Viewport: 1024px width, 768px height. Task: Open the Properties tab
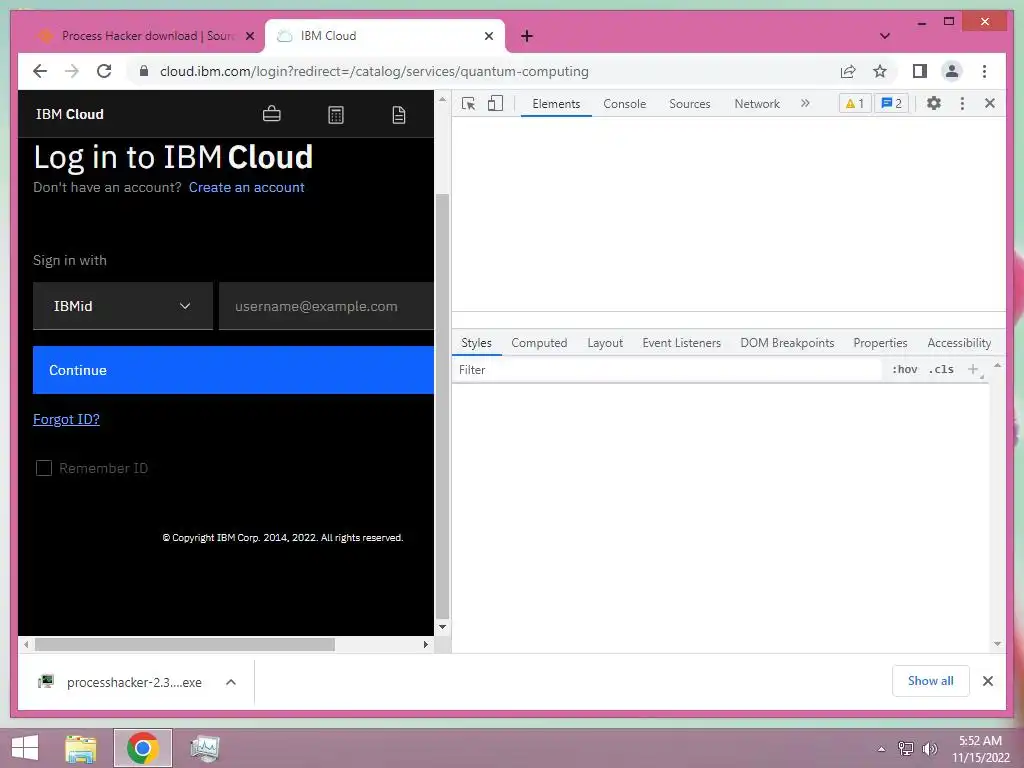pyautogui.click(x=880, y=343)
